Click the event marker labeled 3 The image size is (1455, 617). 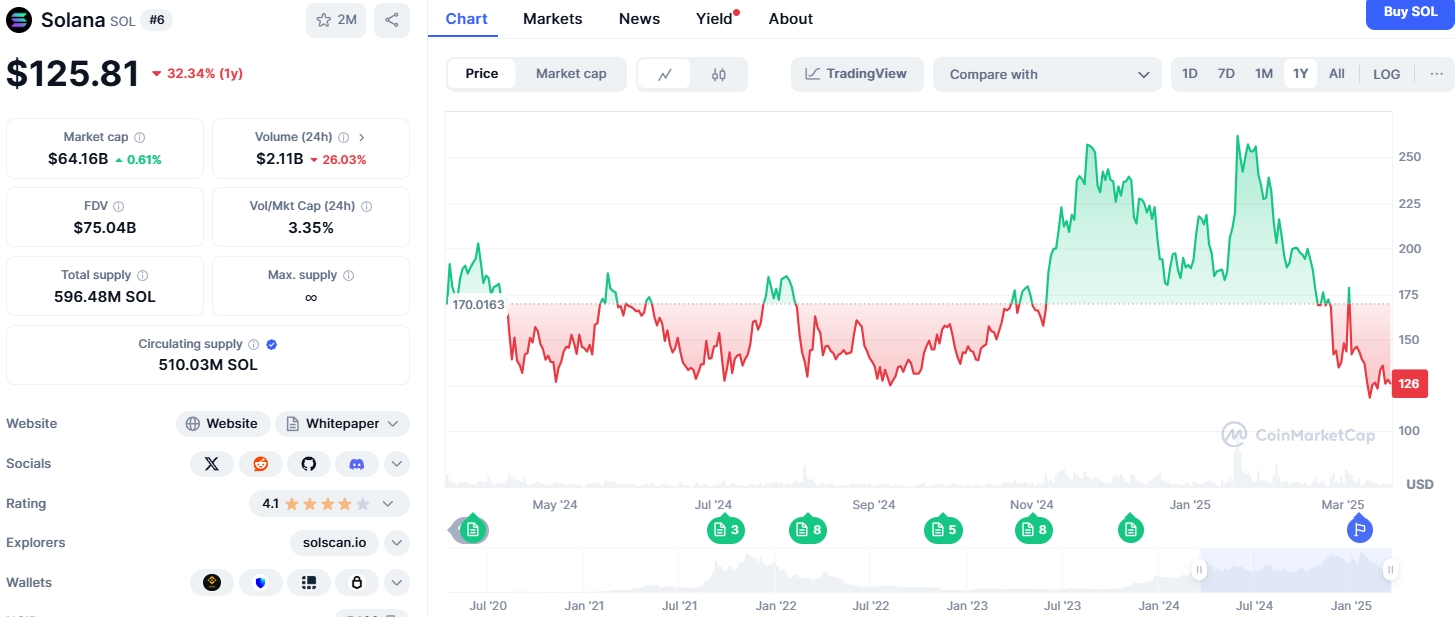click(726, 530)
